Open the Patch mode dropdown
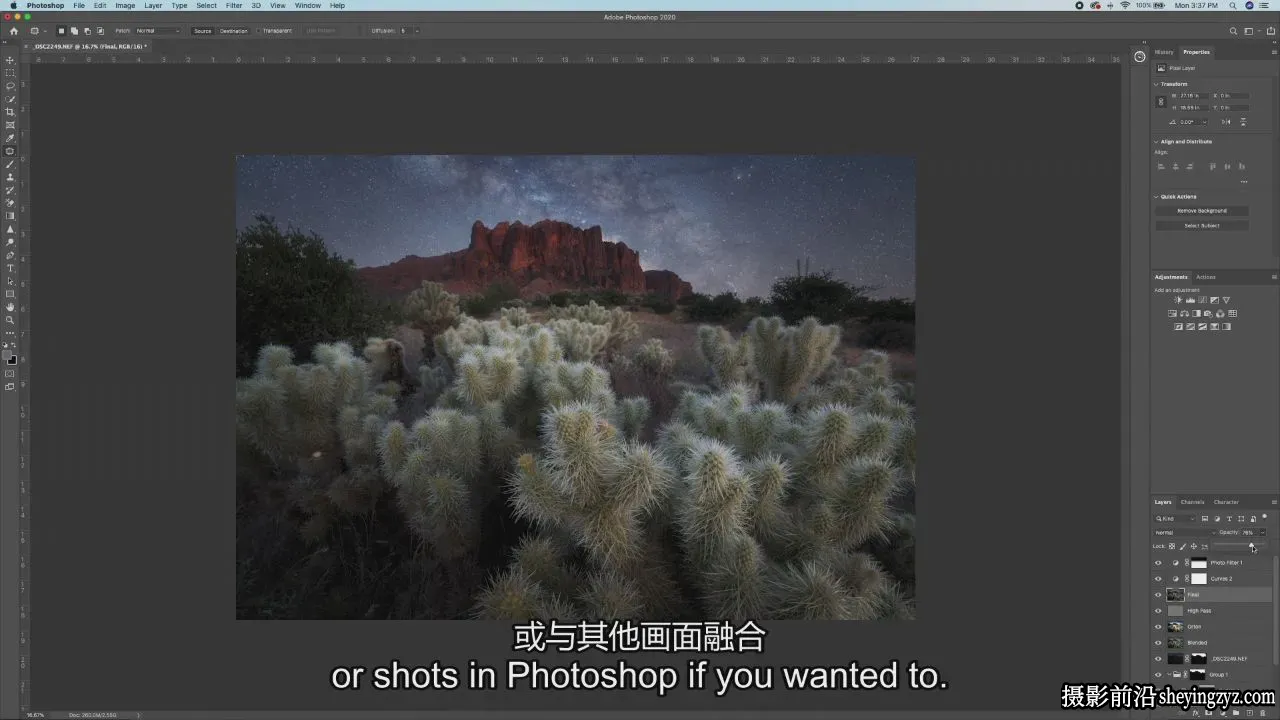The width and height of the screenshot is (1280, 720). click(x=160, y=31)
